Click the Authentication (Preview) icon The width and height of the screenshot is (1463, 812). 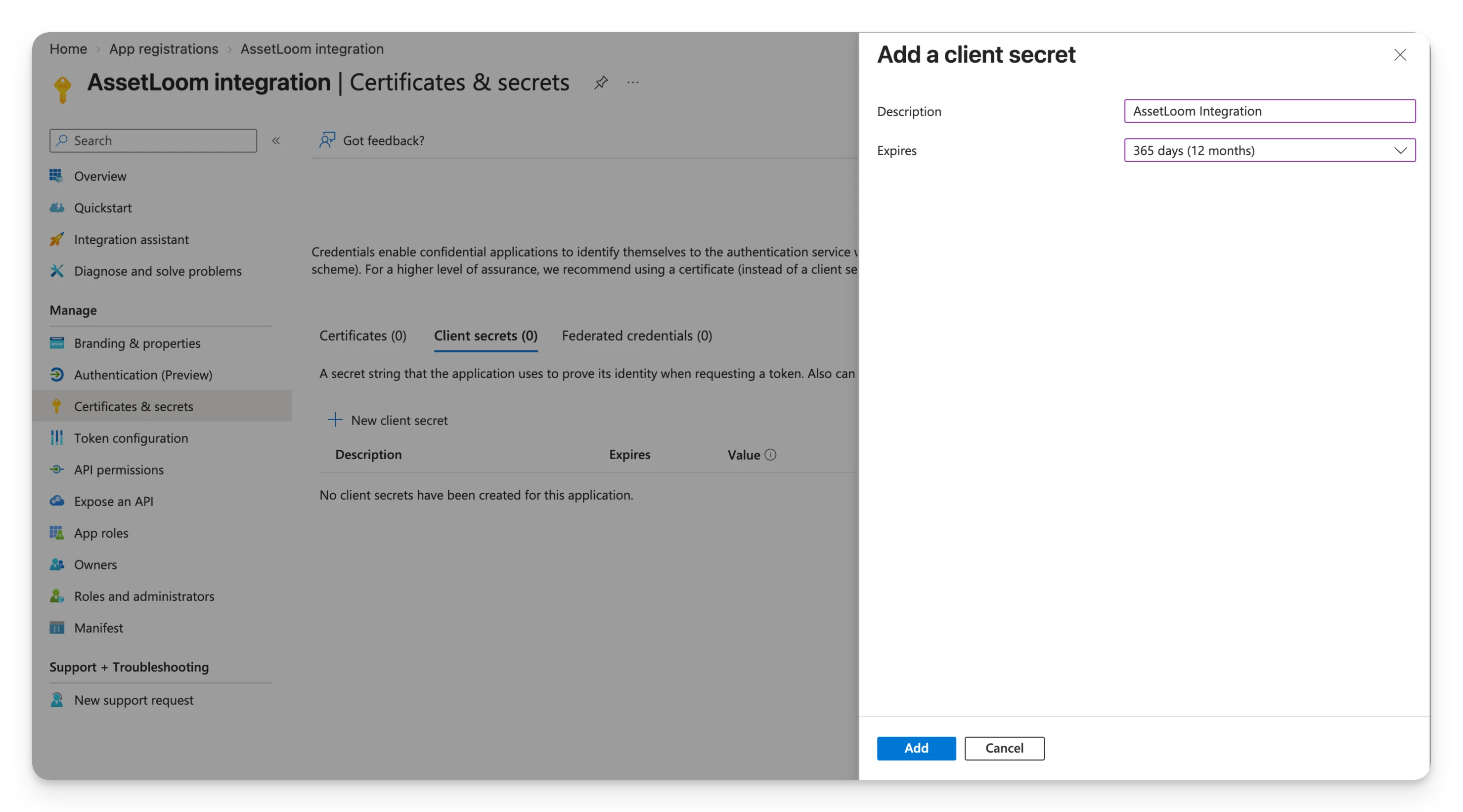click(x=56, y=375)
